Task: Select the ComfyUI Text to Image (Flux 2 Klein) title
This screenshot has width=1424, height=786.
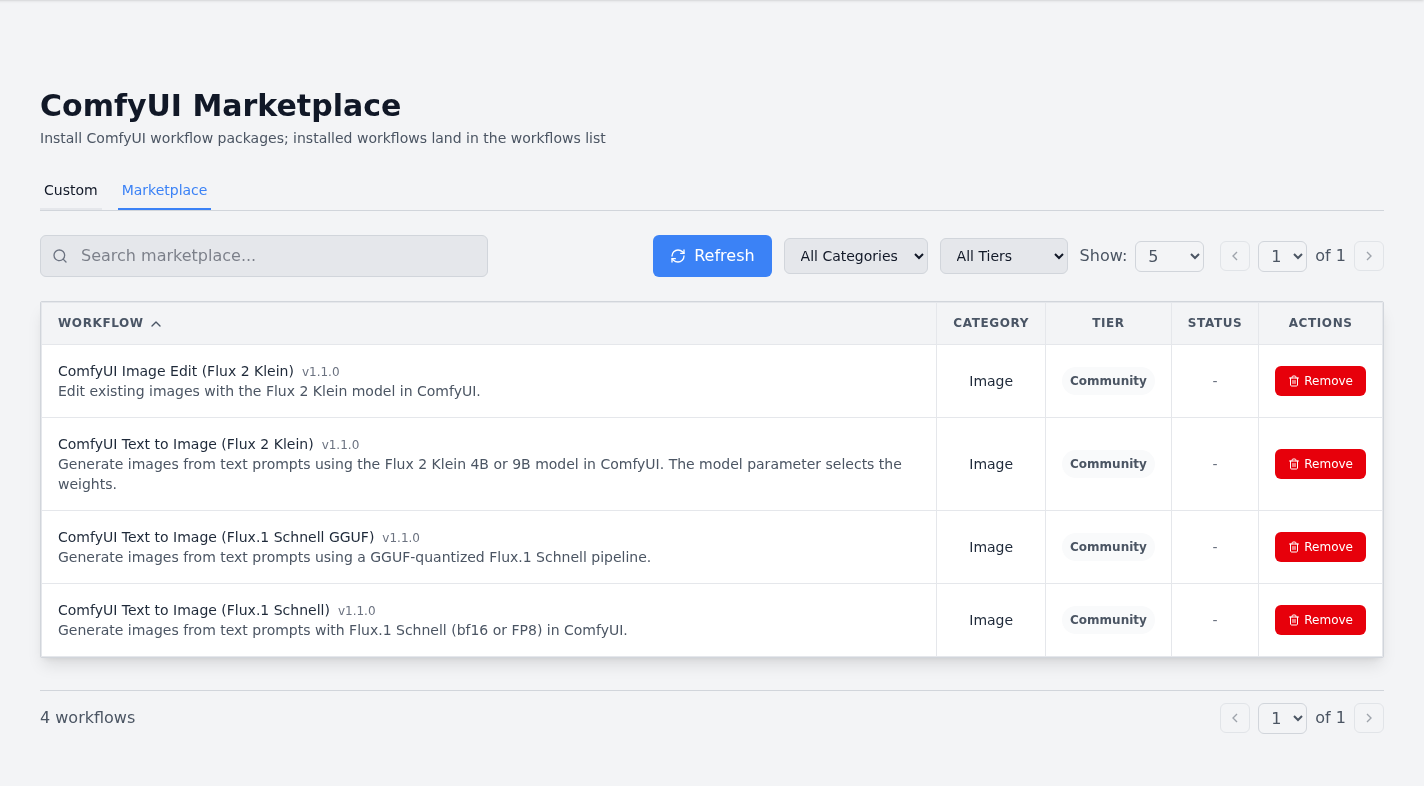Action: click(x=186, y=444)
